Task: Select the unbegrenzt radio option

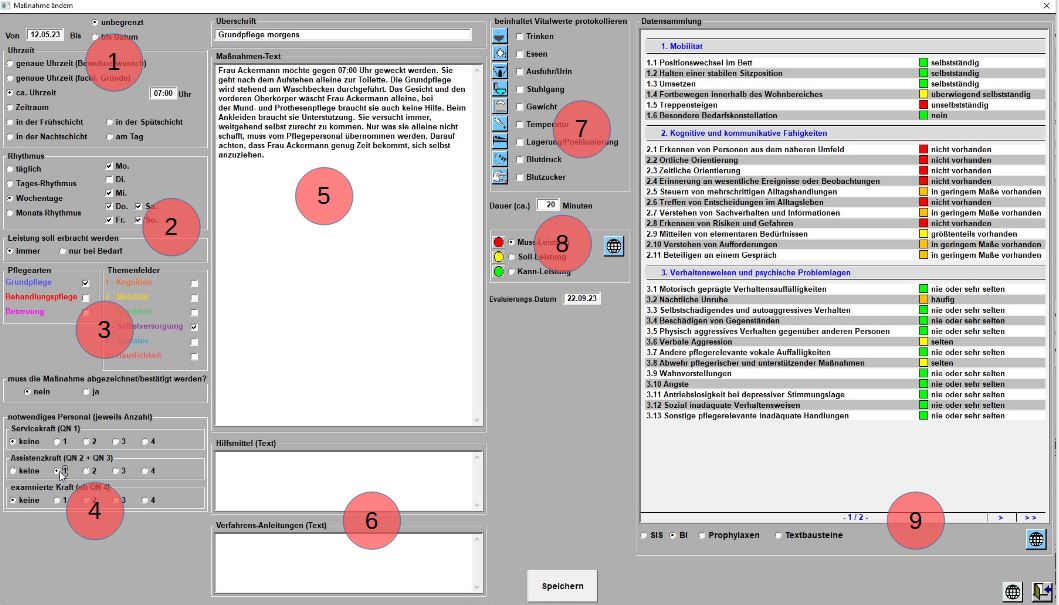Action: [x=95, y=22]
